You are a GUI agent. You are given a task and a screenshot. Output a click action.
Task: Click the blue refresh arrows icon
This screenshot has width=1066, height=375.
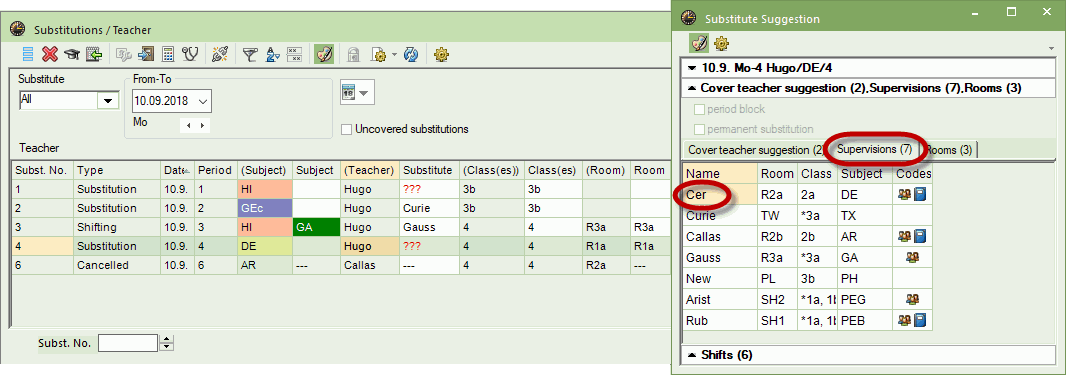pyautogui.click(x=411, y=54)
